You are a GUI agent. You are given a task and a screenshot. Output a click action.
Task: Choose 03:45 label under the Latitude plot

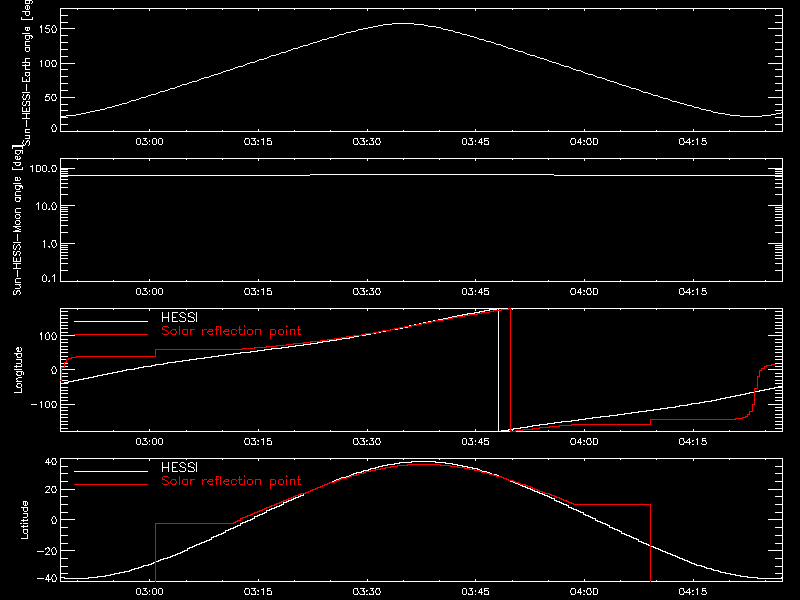click(476, 592)
